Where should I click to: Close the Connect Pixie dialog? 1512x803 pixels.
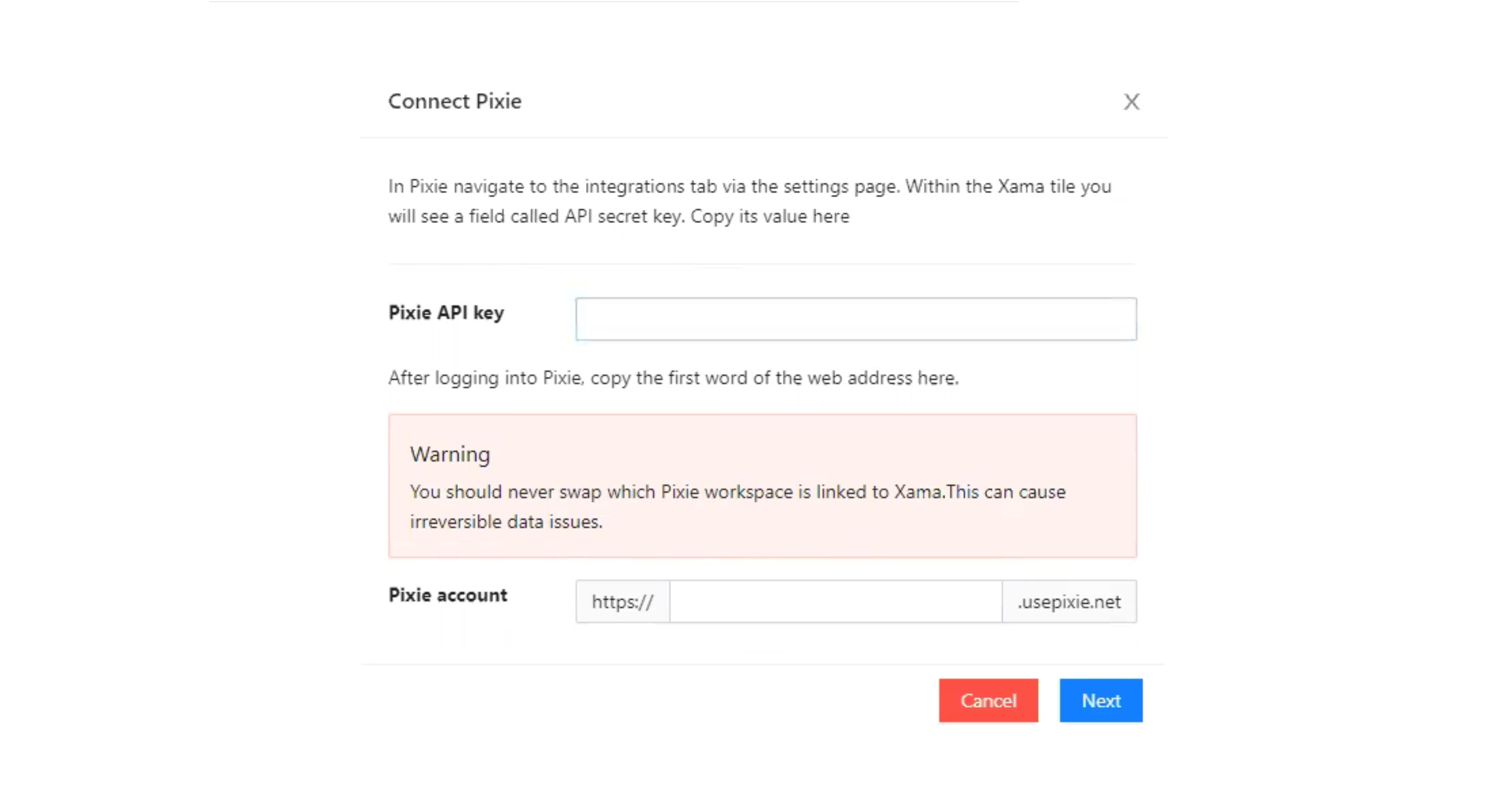(1131, 102)
